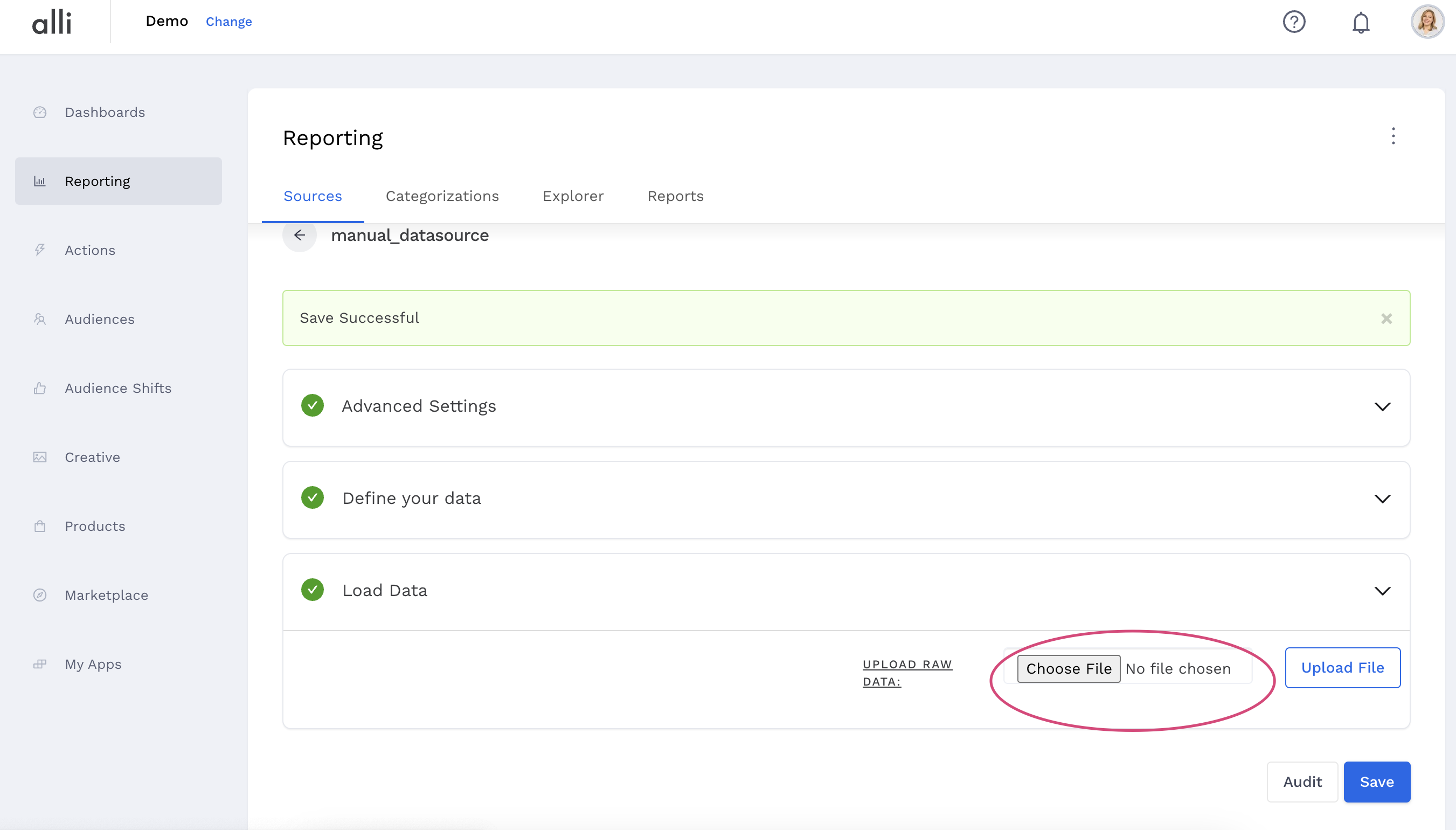Click the blue Save button
This screenshot has height=830, width=1456.
(x=1377, y=782)
